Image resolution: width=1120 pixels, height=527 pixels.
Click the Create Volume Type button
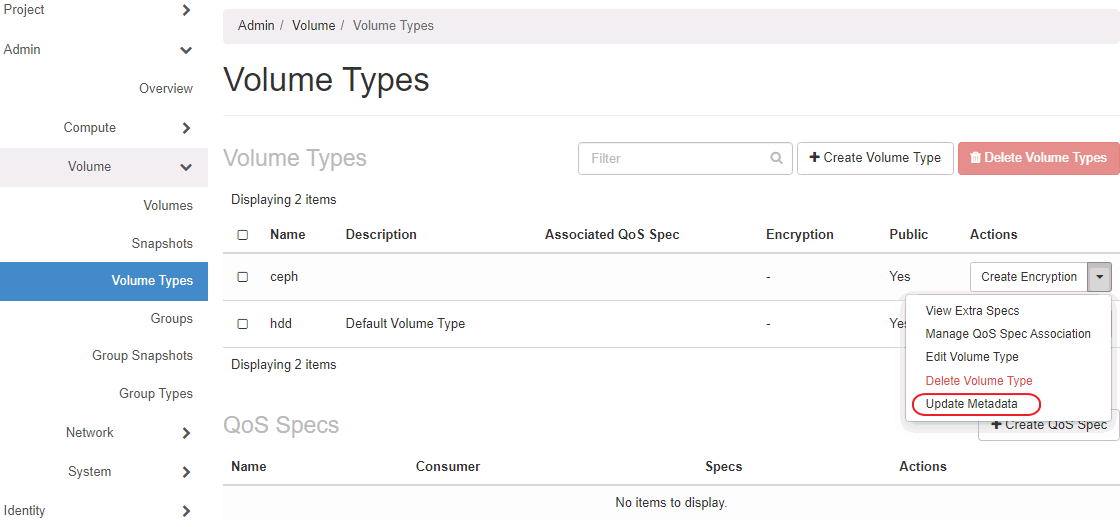pos(875,158)
